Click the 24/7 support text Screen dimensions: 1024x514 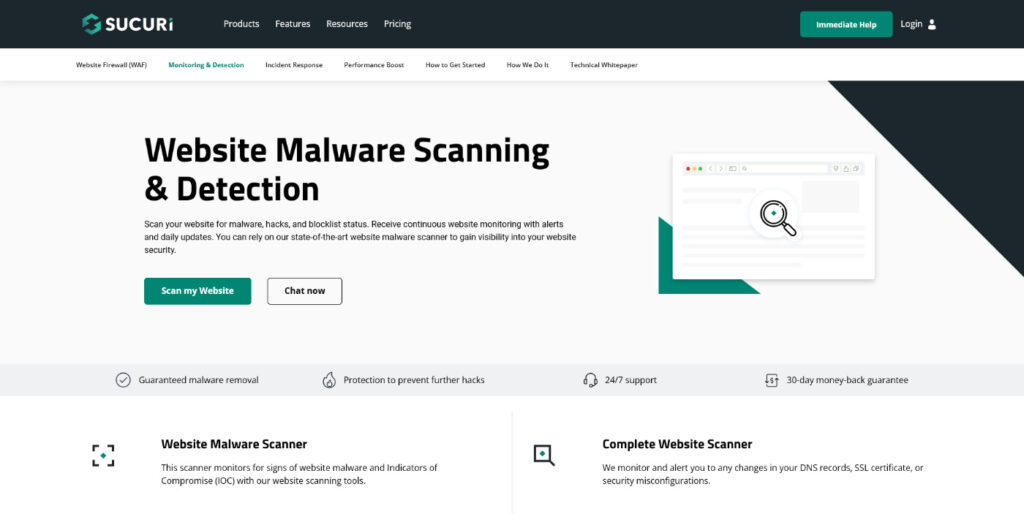click(631, 380)
